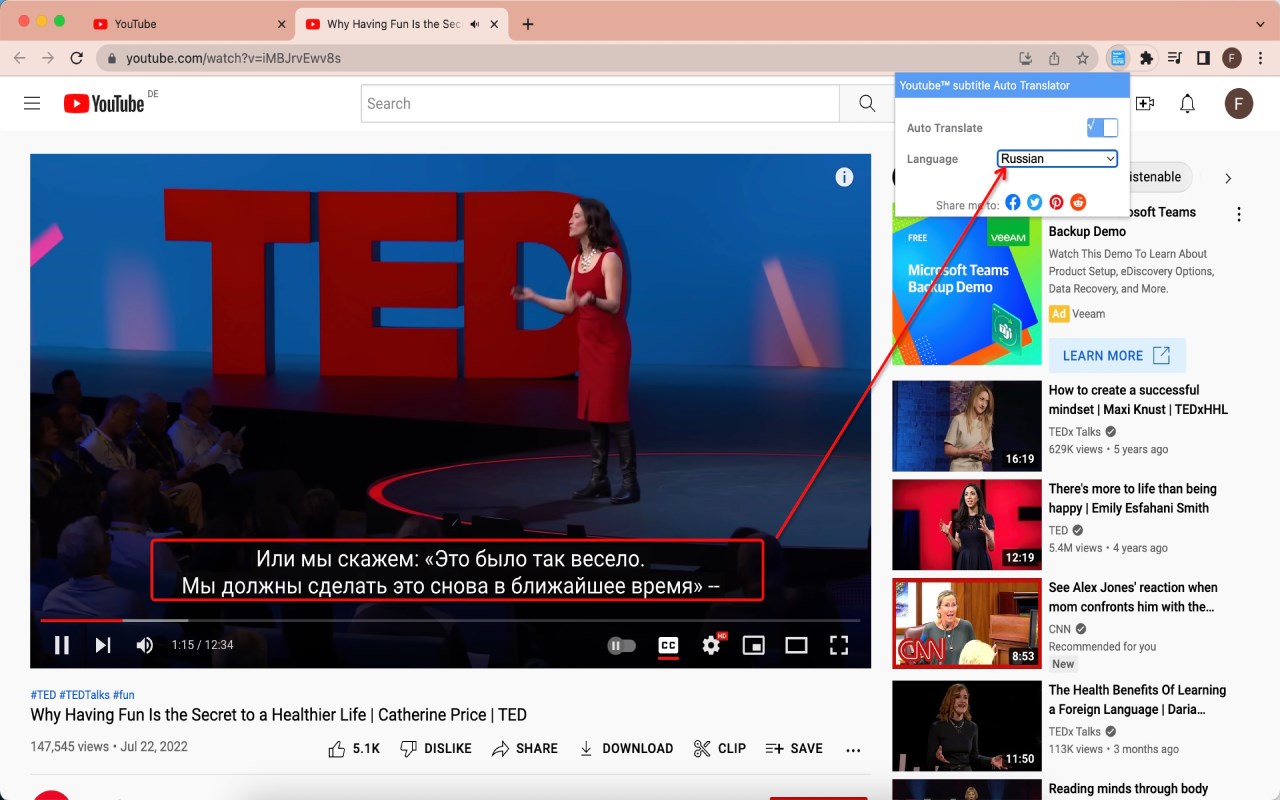The image size is (1280, 800).
Task: Open the #TED hashtag link
Action: [43, 695]
